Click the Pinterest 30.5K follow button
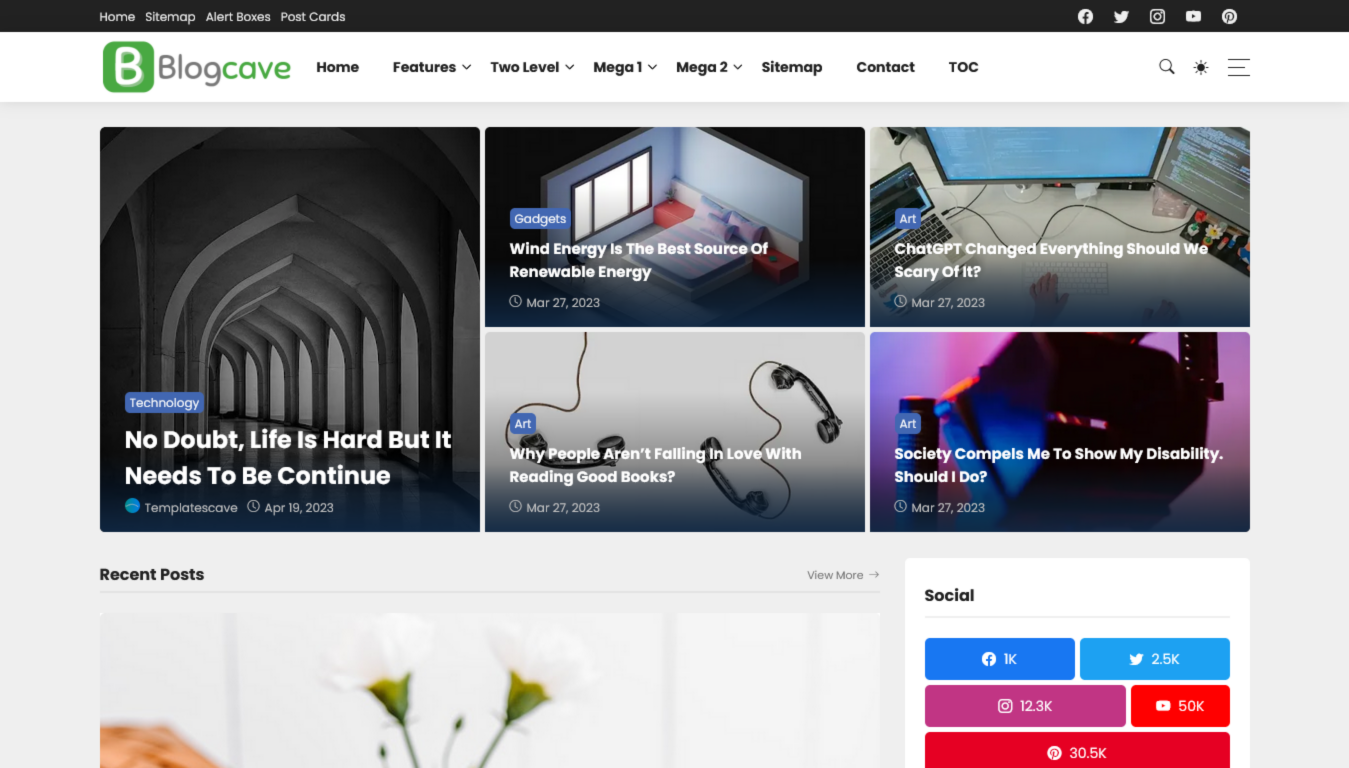Screen dimensions: 1349x768 coord(1077,752)
